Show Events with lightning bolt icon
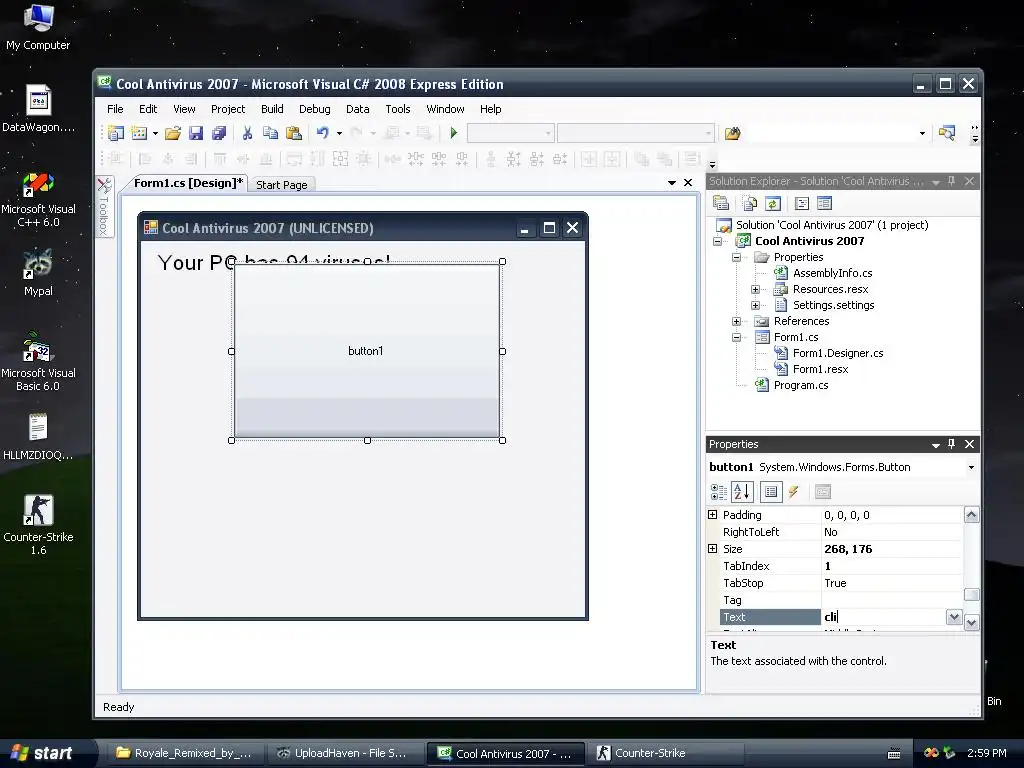Viewport: 1024px width, 768px height. 794,492
